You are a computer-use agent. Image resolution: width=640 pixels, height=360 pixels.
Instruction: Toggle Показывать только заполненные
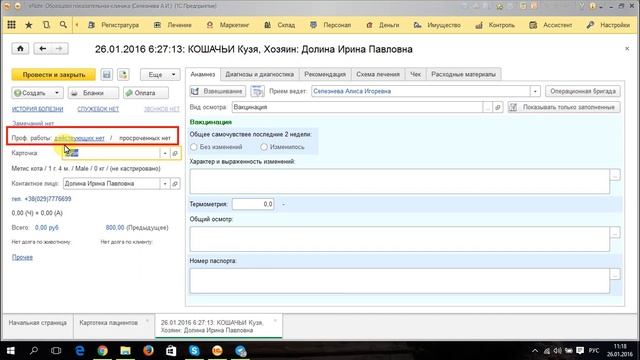(564, 107)
